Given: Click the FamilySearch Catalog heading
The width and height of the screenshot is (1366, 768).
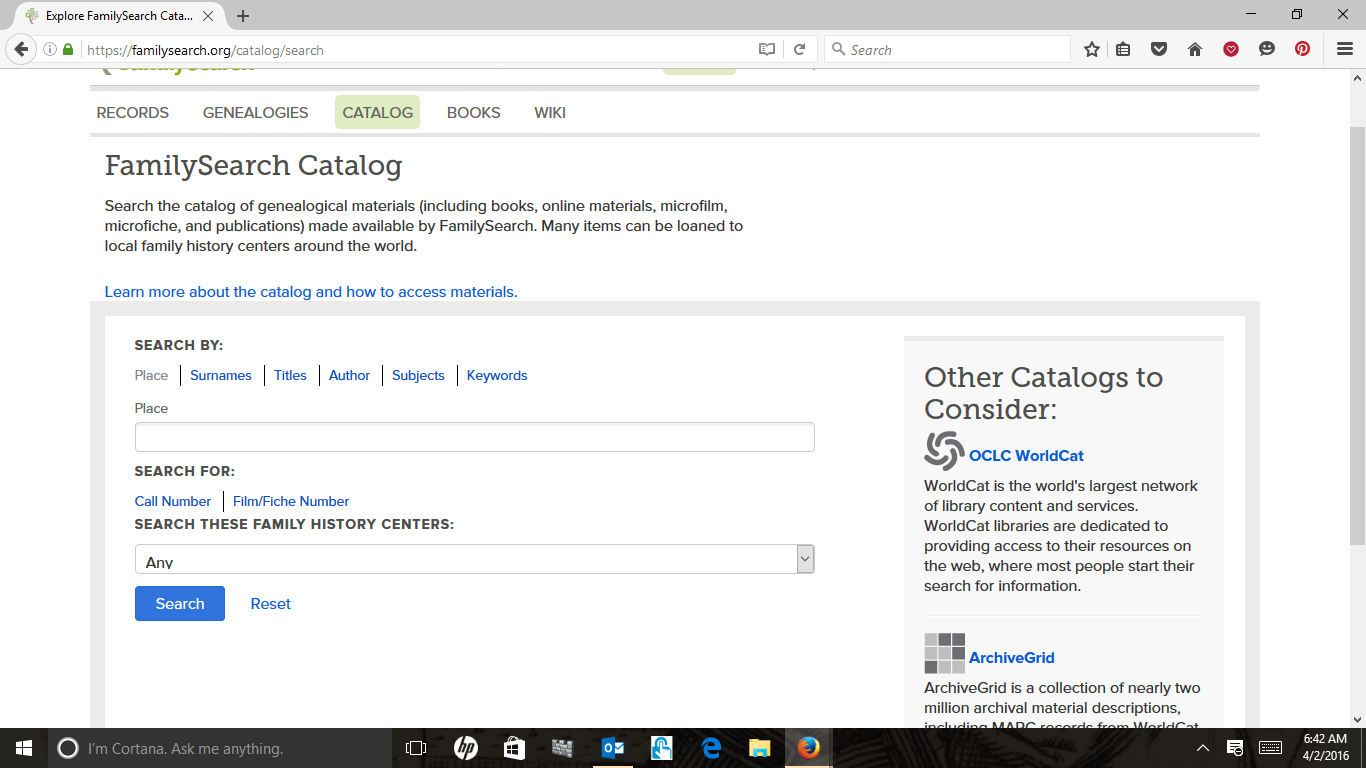Looking at the screenshot, I should [253, 166].
